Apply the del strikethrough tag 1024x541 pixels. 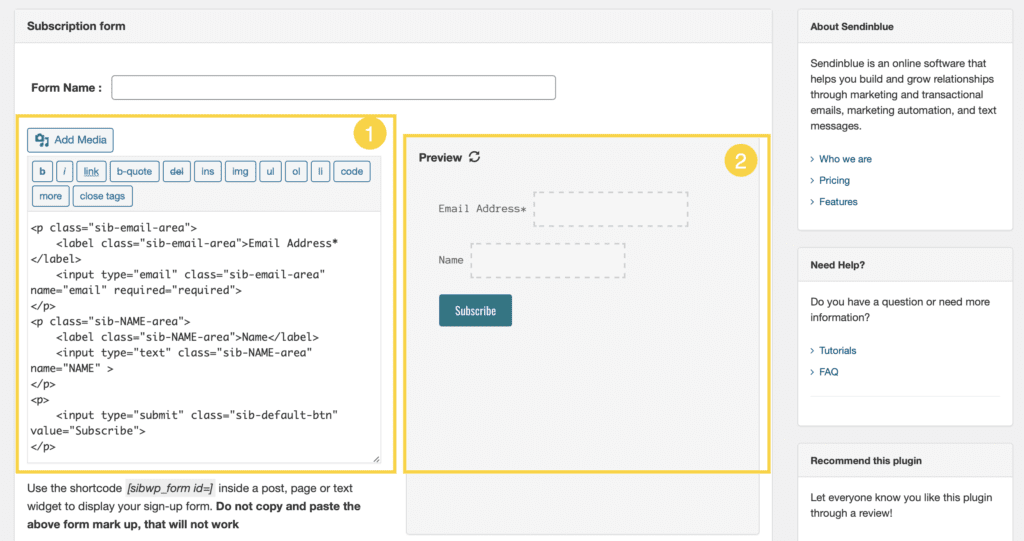[176, 171]
